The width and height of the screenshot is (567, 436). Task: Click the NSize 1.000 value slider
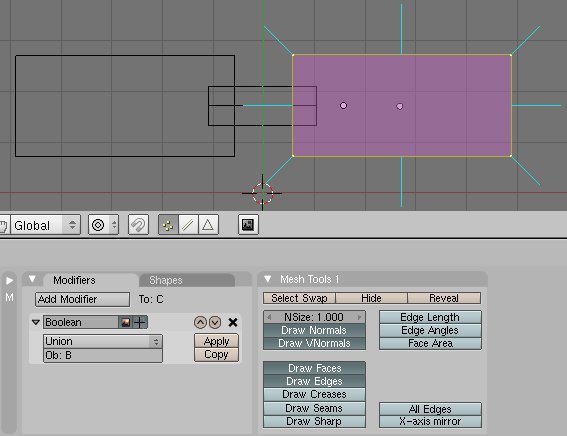coord(314,317)
